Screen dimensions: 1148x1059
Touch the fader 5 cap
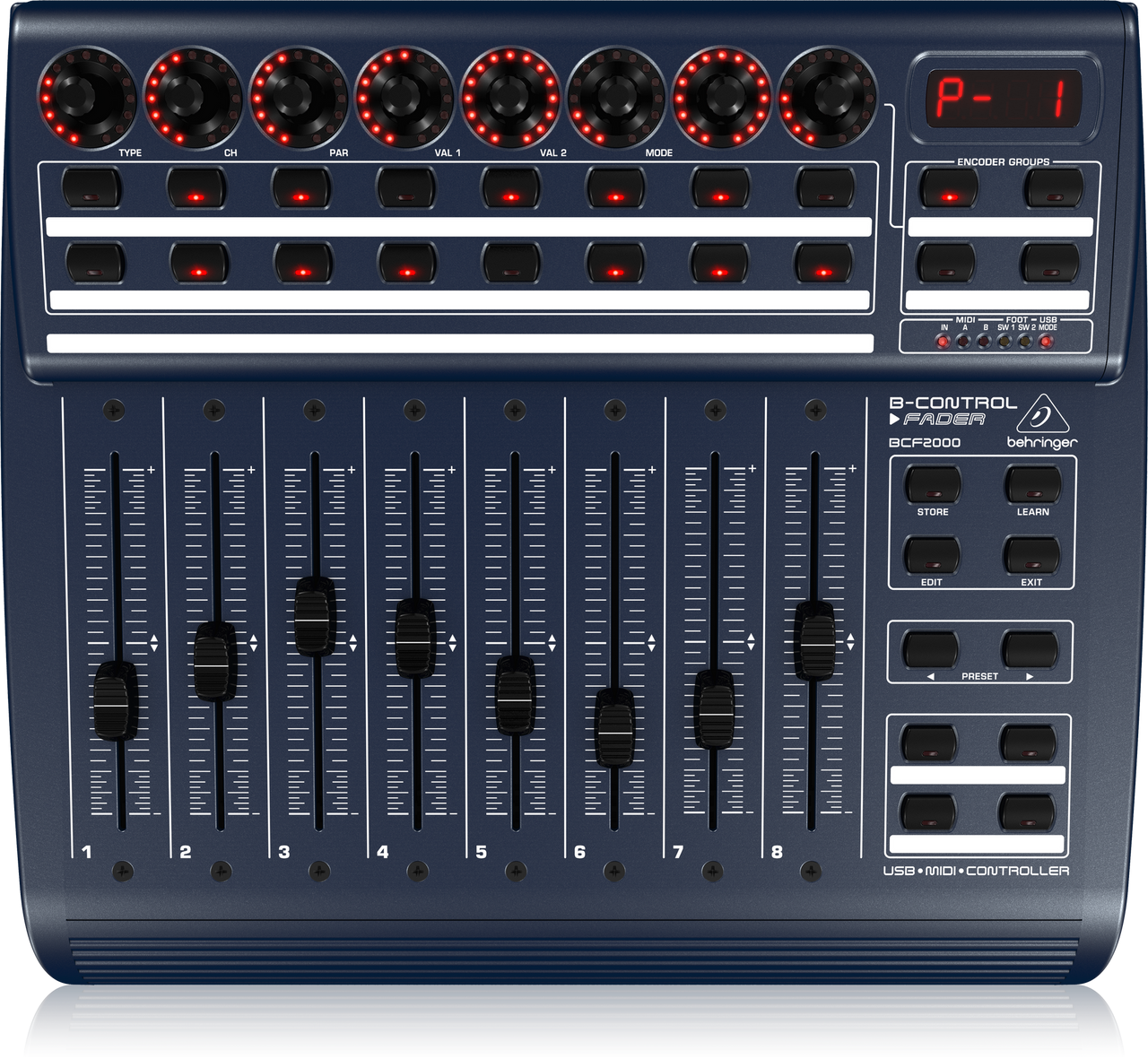click(515, 695)
